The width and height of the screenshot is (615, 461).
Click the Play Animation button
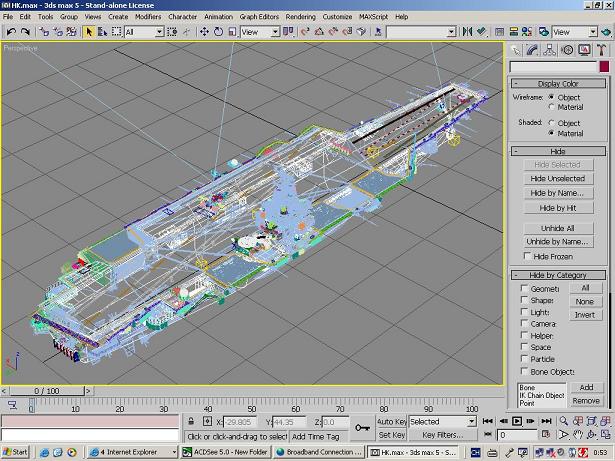pyautogui.click(x=517, y=422)
